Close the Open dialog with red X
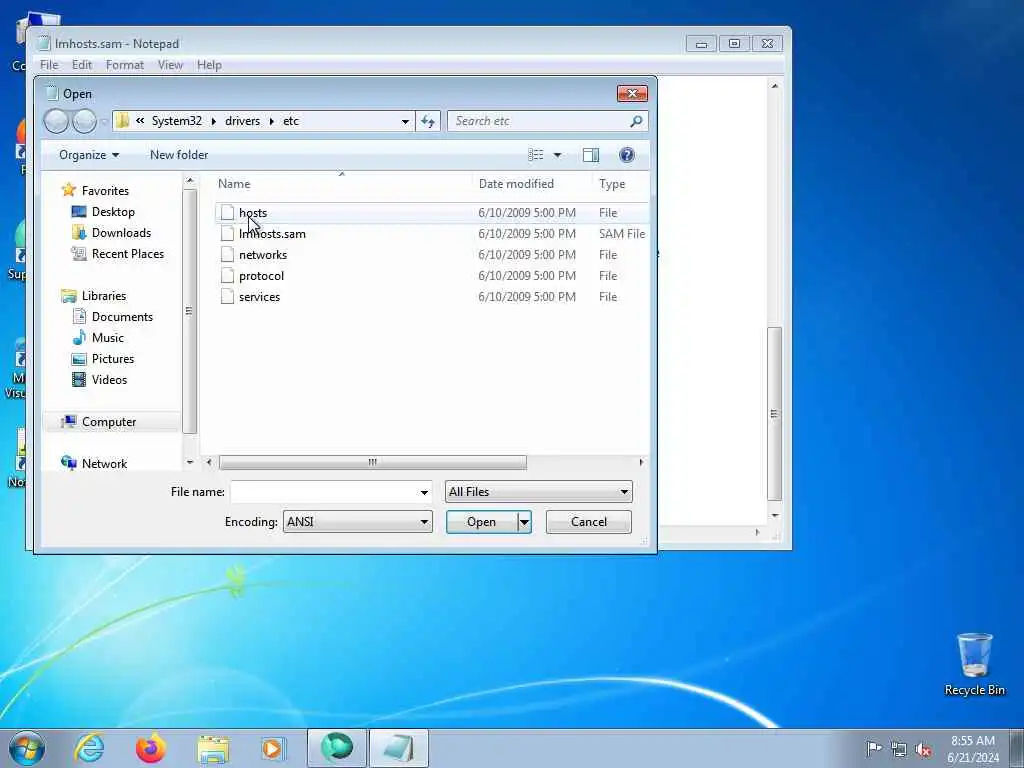Image resolution: width=1024 pixels, height=768 pixels. coord(632,93)
